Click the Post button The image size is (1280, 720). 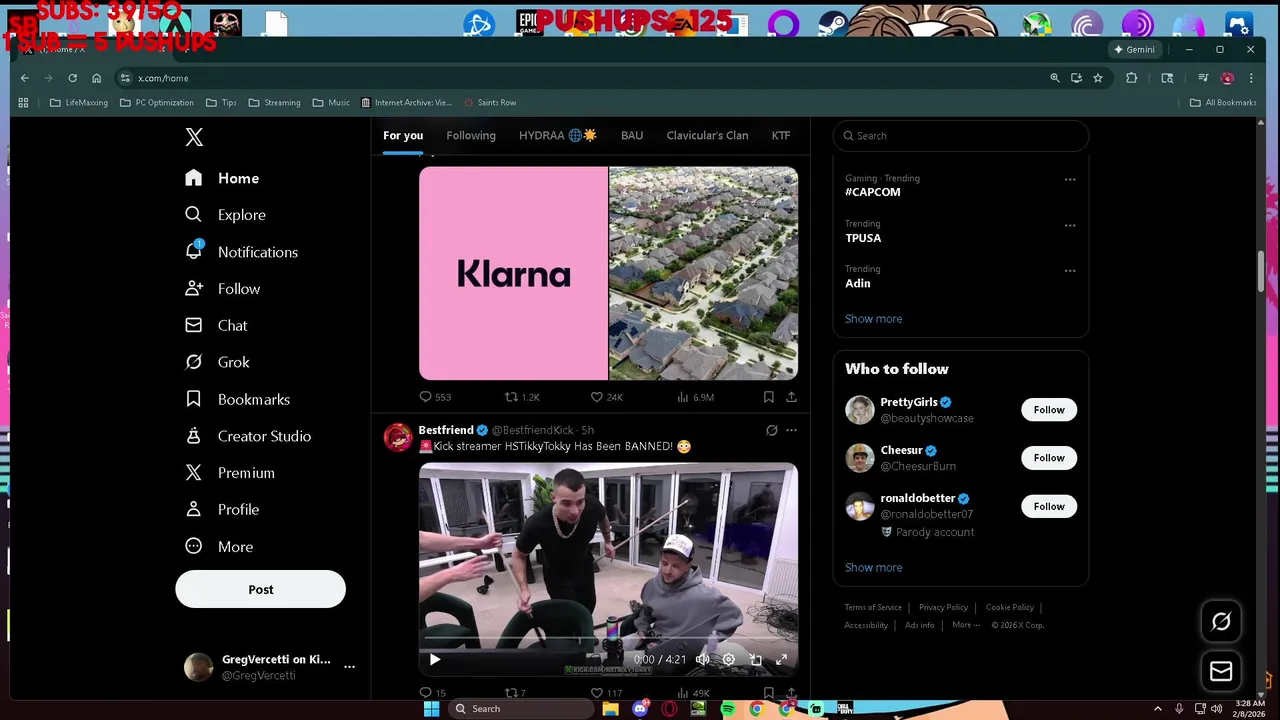tap(261, 589)
